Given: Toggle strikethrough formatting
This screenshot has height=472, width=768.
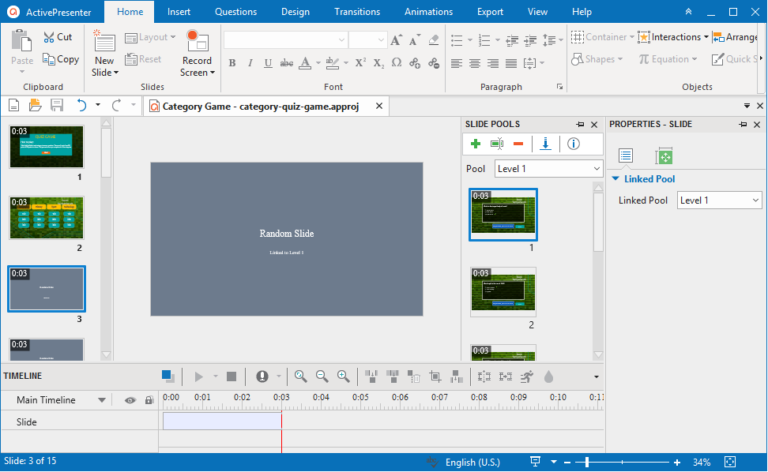Looking at the screenshot, I should [287, 63].
